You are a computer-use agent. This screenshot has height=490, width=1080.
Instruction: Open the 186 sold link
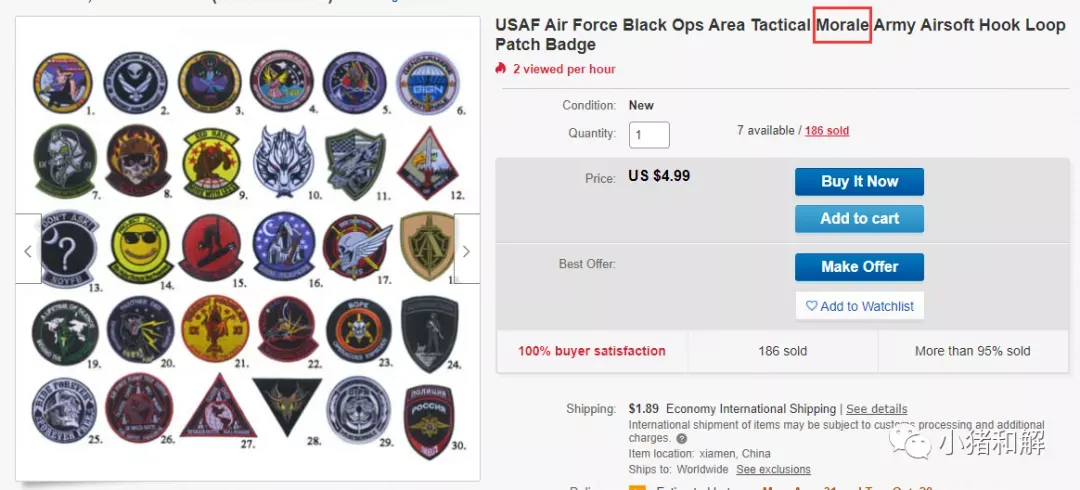(x=827, y=130)
